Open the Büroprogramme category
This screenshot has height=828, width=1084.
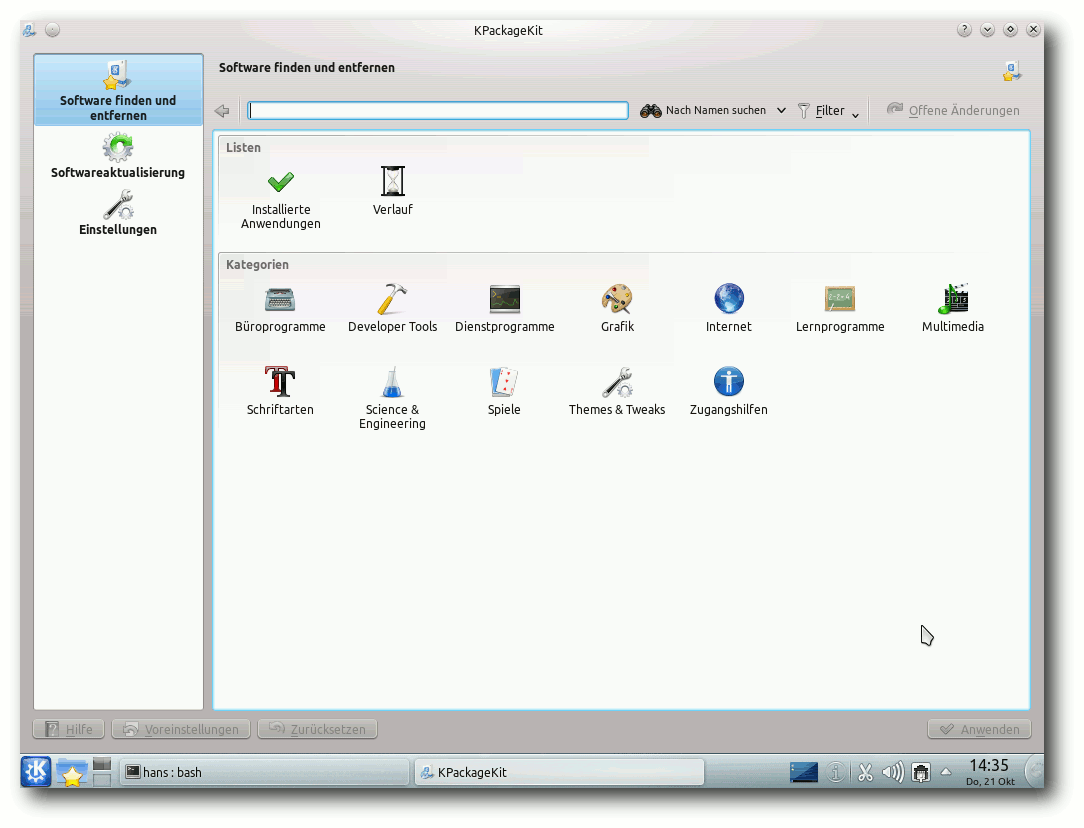tap(280, 300)
